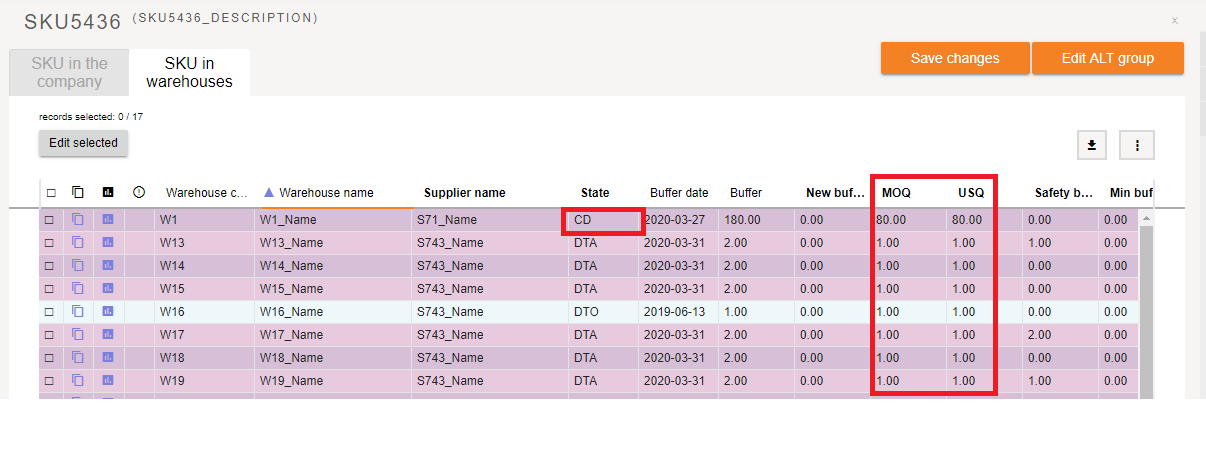This screenshot has width=1206, height=460.
Task: Open the chart icon for row W13
Action: pyautogui.click(x=108, y=242)
